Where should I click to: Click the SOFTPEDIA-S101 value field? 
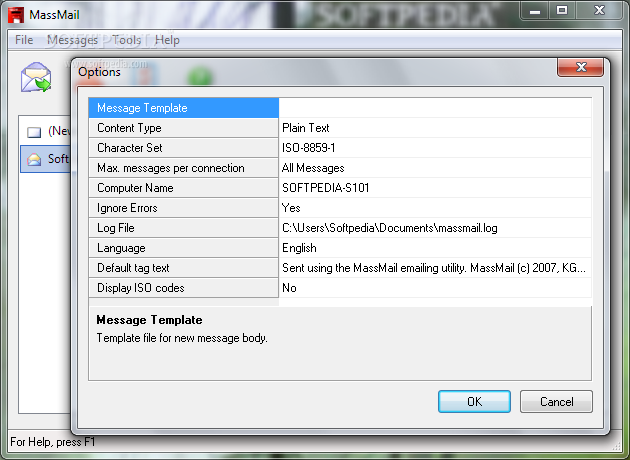point(435,188)
